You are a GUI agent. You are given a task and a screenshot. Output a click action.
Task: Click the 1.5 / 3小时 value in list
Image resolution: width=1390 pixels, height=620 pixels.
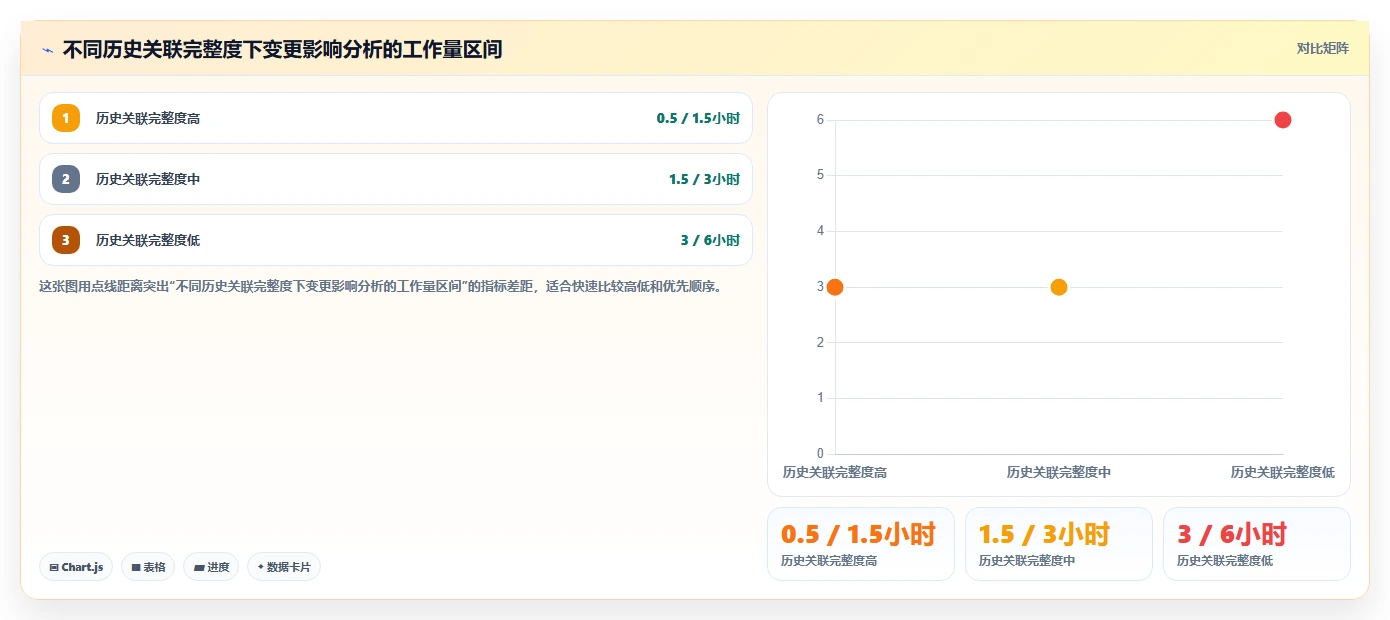tap(704, 179)
